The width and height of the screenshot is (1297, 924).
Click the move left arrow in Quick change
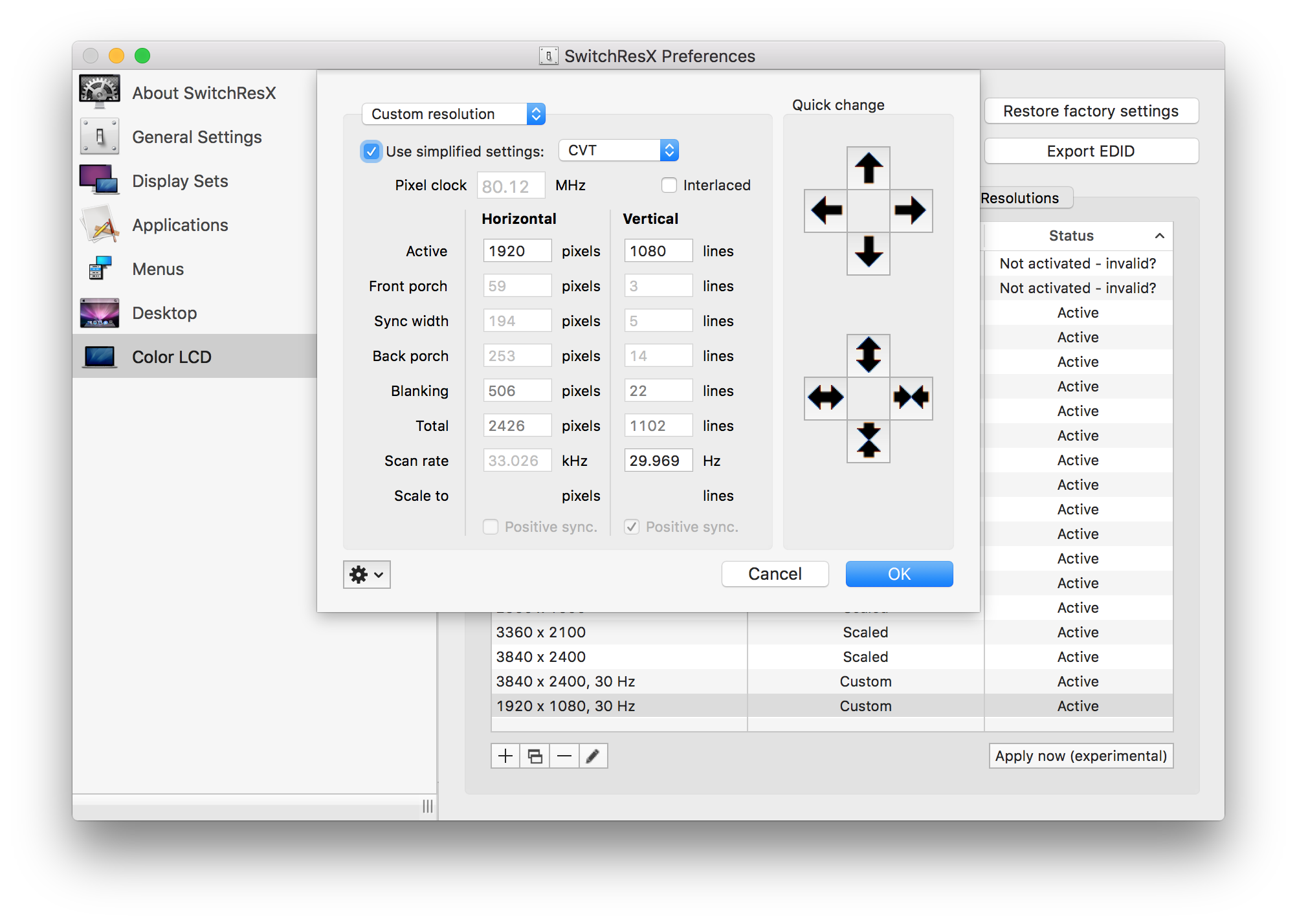pos(826,210)
